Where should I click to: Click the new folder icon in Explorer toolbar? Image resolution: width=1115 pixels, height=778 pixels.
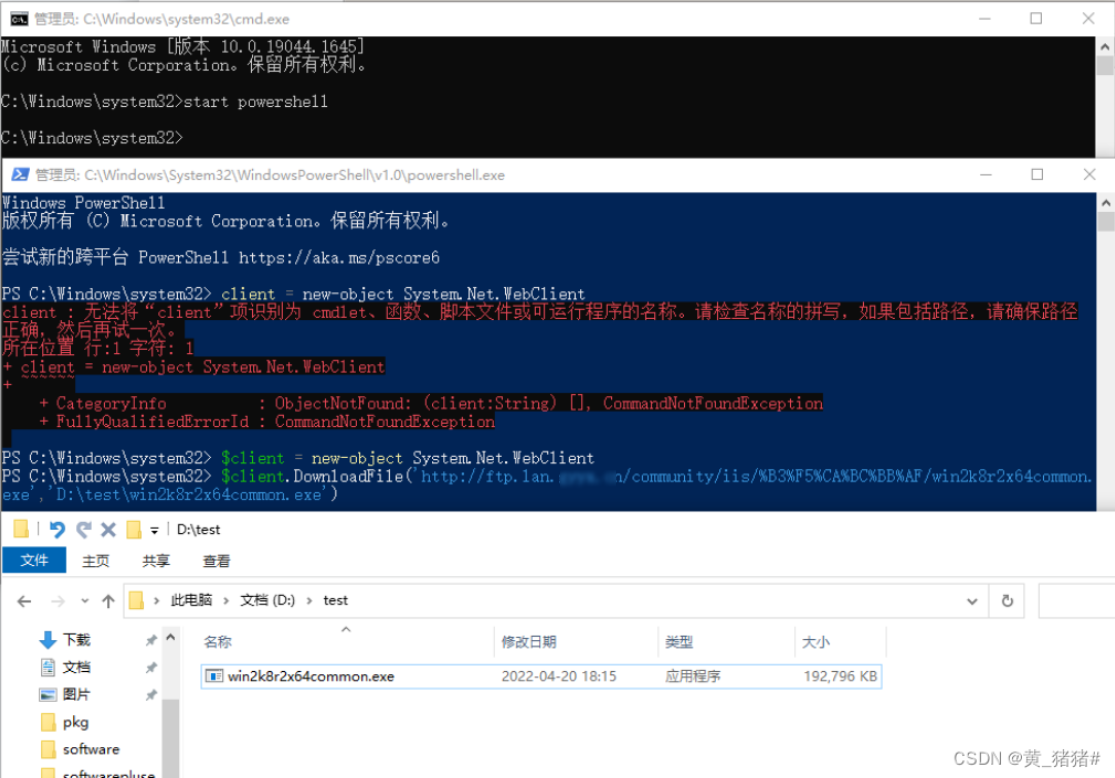(x=133, y=529)
